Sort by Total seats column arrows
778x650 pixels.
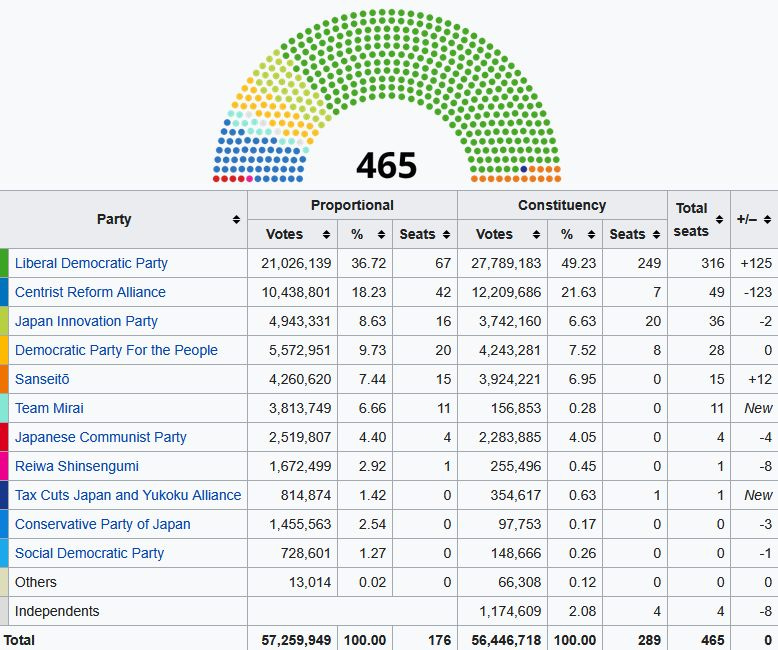tap(719, 219)
